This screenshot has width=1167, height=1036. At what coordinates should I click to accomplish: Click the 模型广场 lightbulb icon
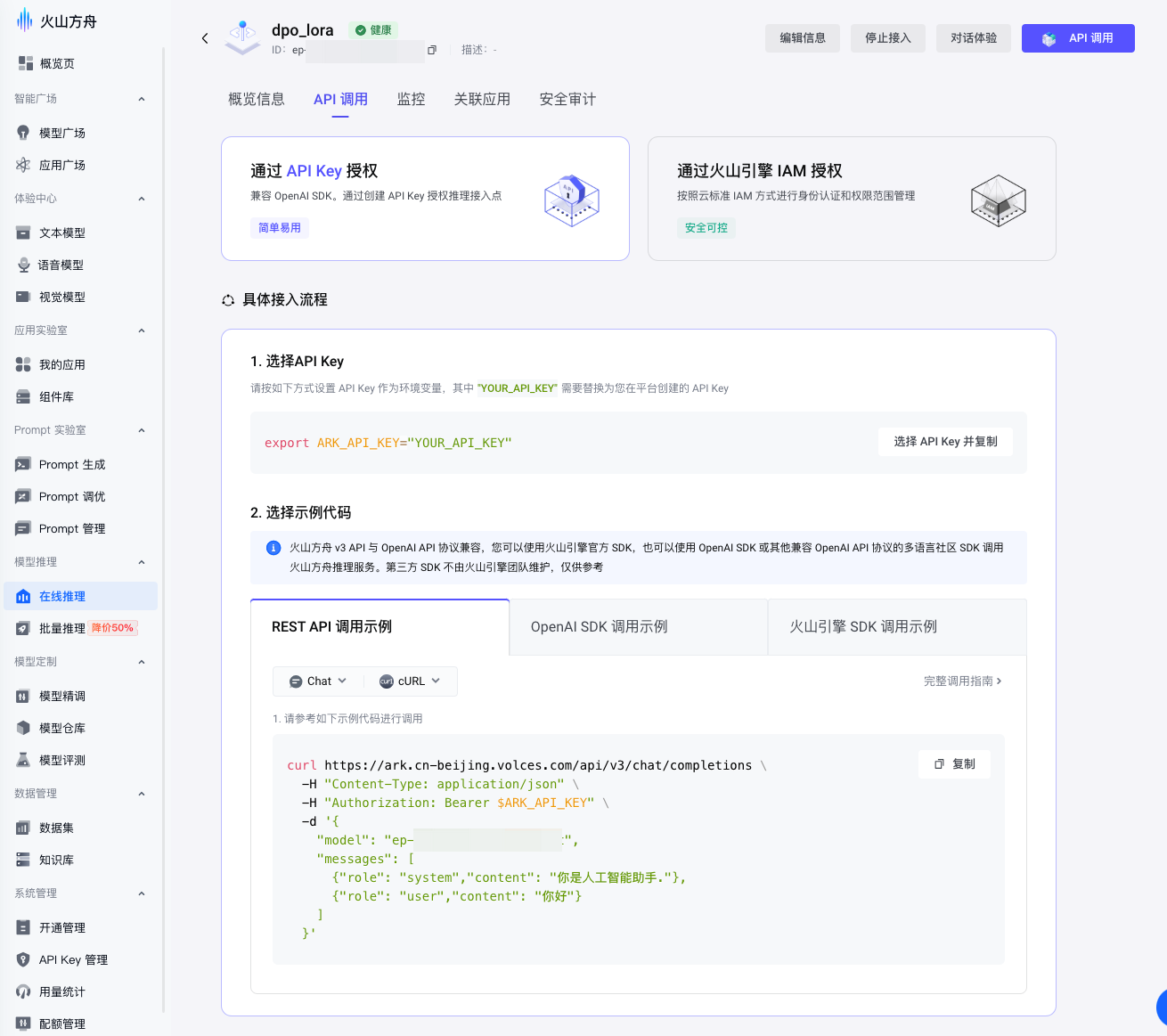click(23, 133)
